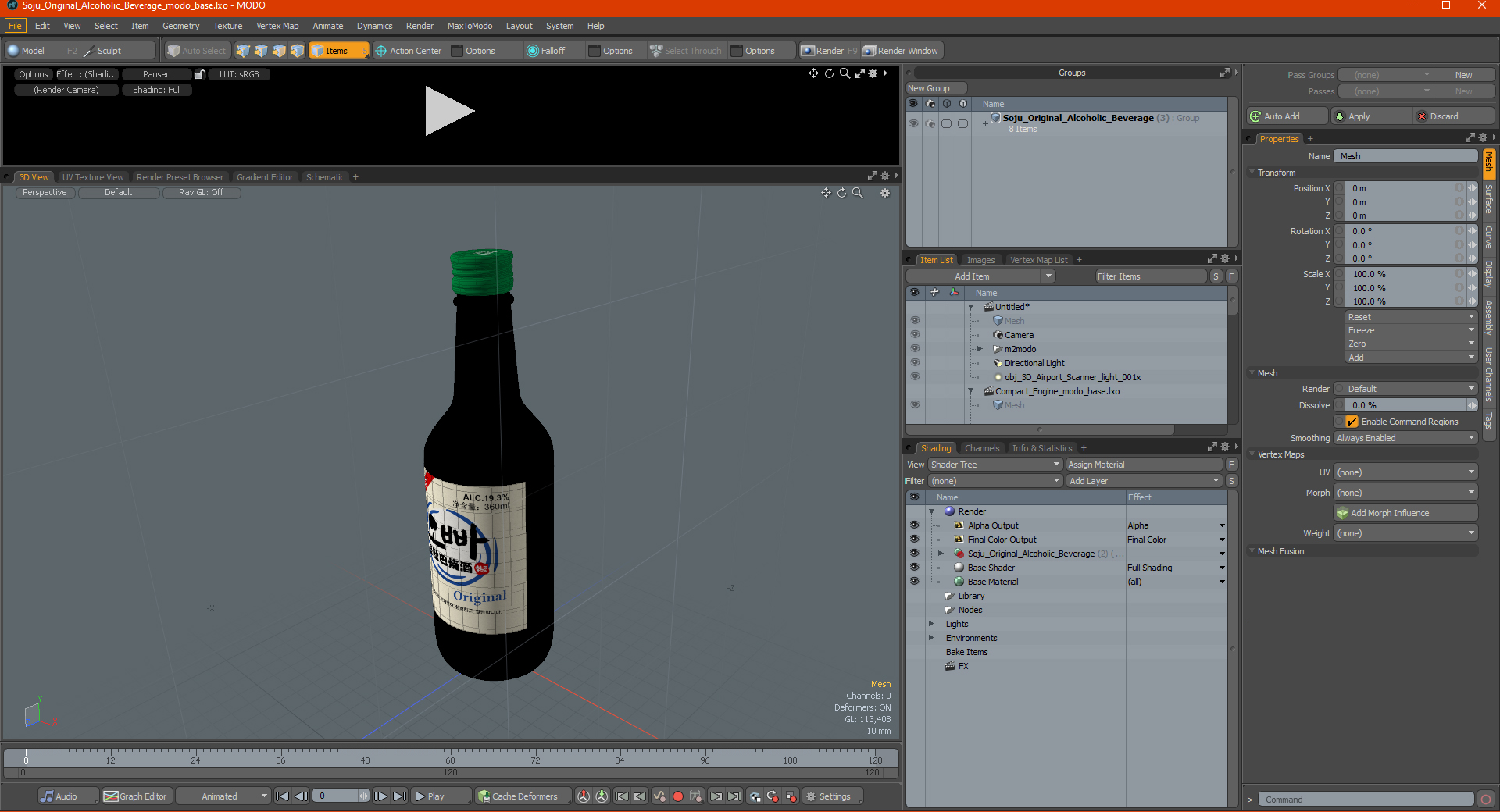The width and height of the screenshot is (1500, 812).
Task: Select Edges selection mode icon
Action: click(x=261, y=51)
